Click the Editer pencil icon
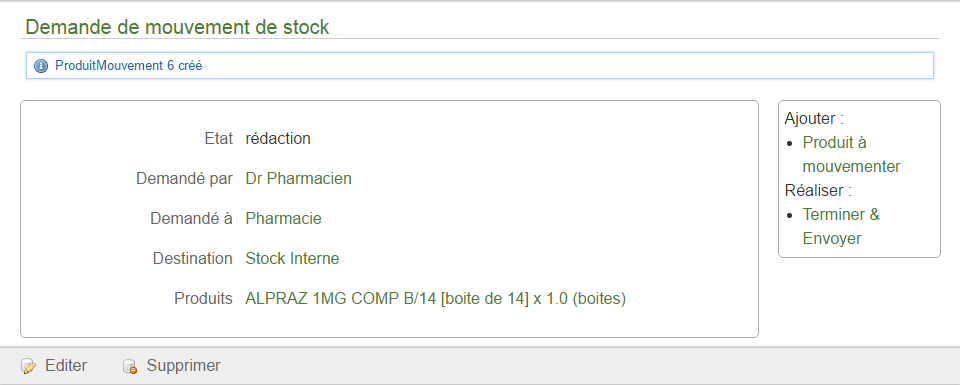Viewport: 960px width, 385px height. 28,366
